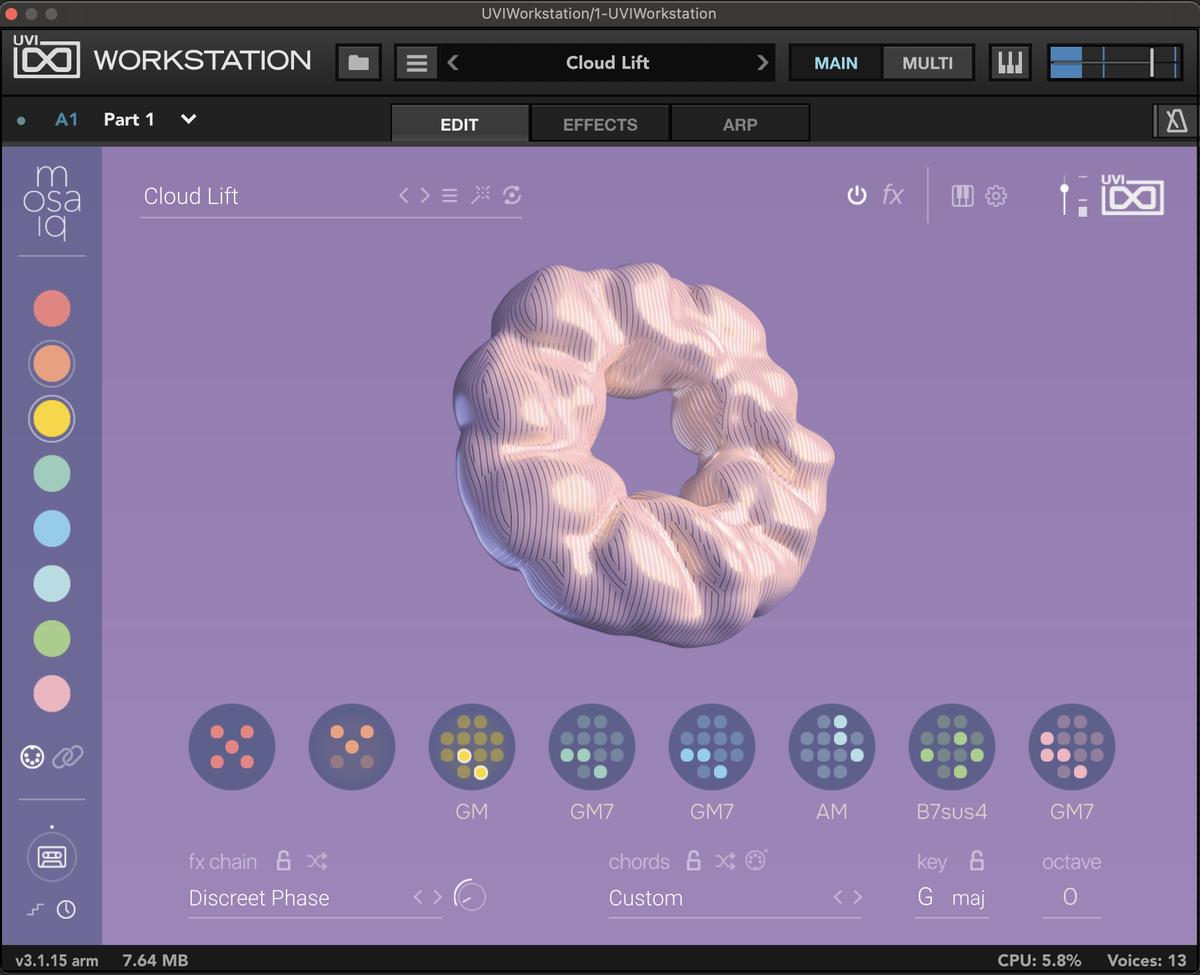Switch to MULTI view
Viewport: 1200px width, 975px height.
coord(928,62)
